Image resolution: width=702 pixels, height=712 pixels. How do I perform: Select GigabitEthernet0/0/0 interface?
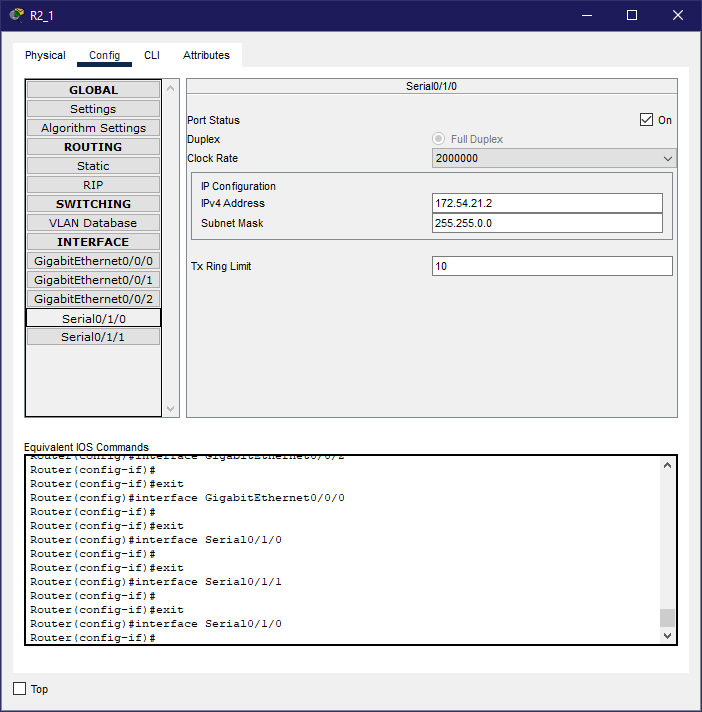click(93, 261)
